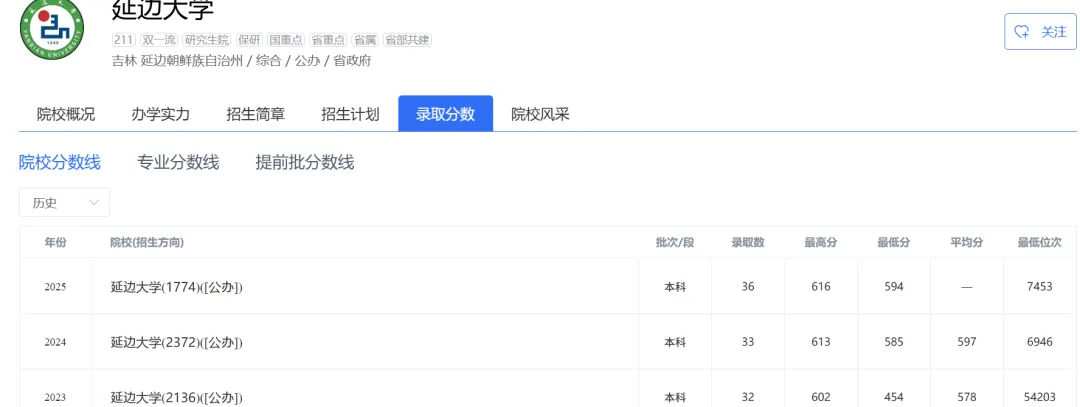Select the 延边大学(1774) row for 2025
The image size is (1080, 407).
(x=177, y=287)
